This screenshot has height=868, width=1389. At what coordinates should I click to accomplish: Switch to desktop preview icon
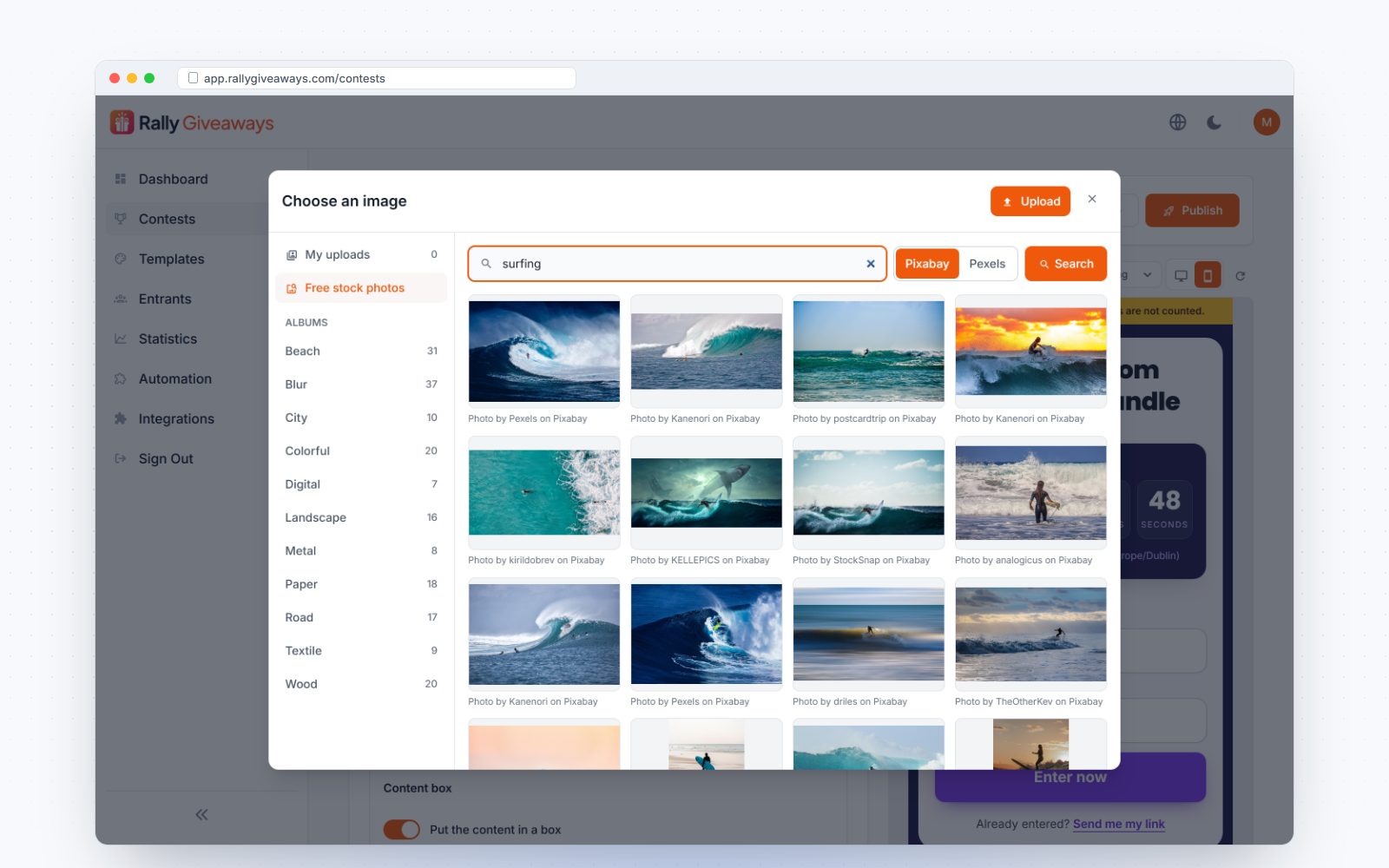(x=1181, y=275)
